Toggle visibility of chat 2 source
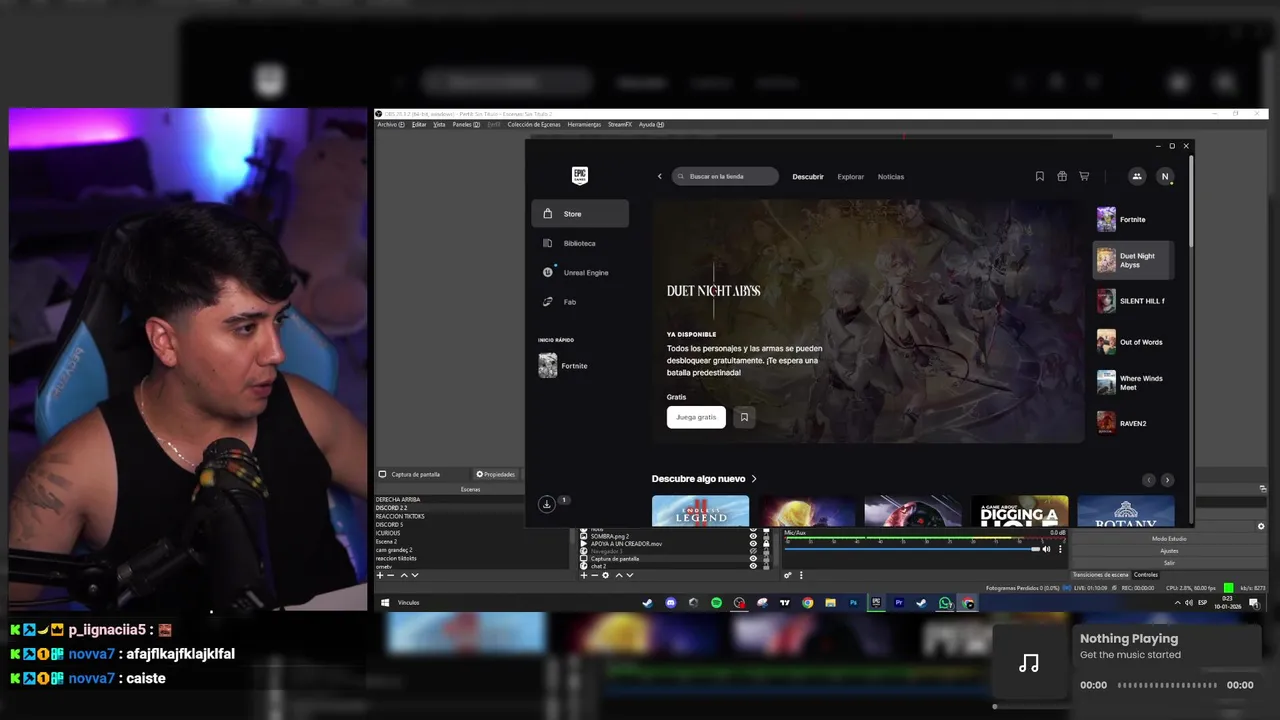Screen dimensions: 1280x720 [753, 566]
